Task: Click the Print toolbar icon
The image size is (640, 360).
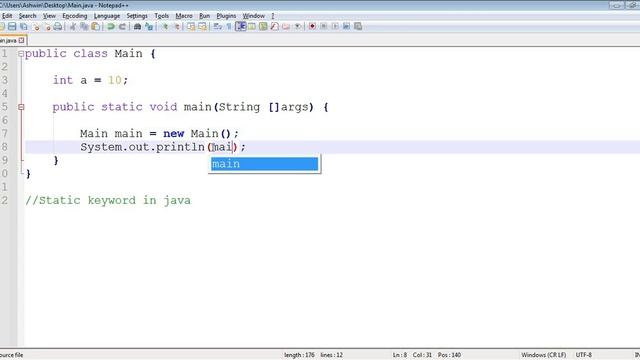Action: coord(58,27)
